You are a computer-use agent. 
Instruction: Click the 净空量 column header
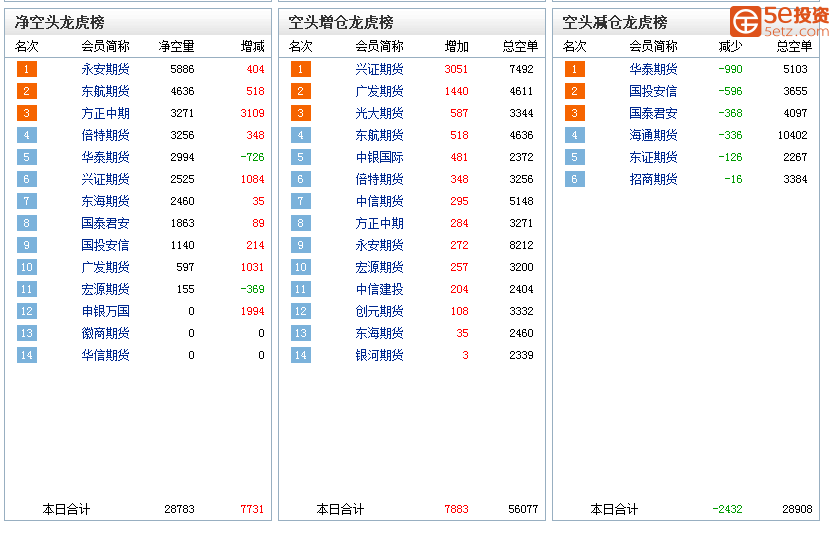(x=177, y=46)
